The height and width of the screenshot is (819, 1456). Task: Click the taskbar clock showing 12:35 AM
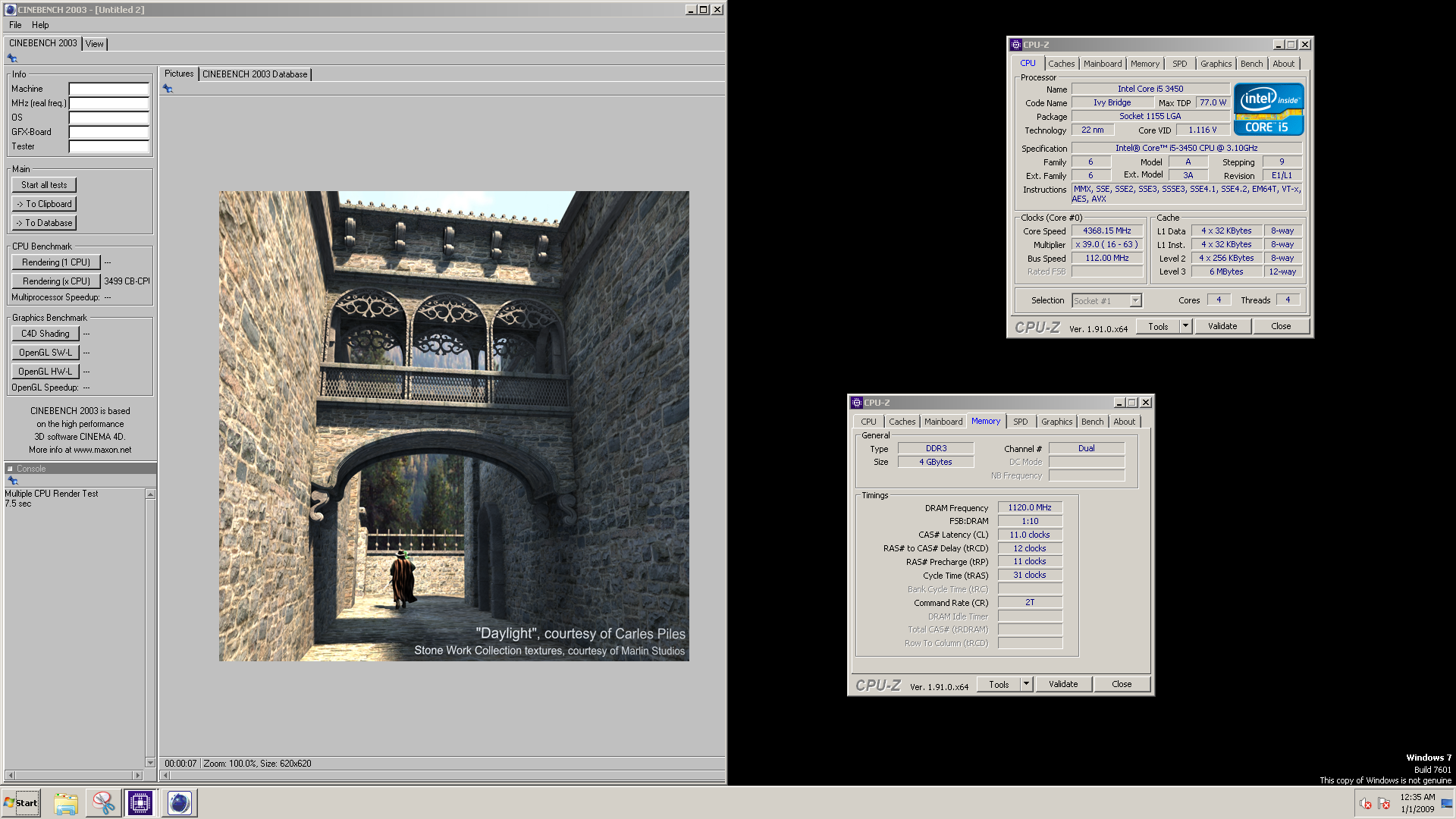[1417, 803]
